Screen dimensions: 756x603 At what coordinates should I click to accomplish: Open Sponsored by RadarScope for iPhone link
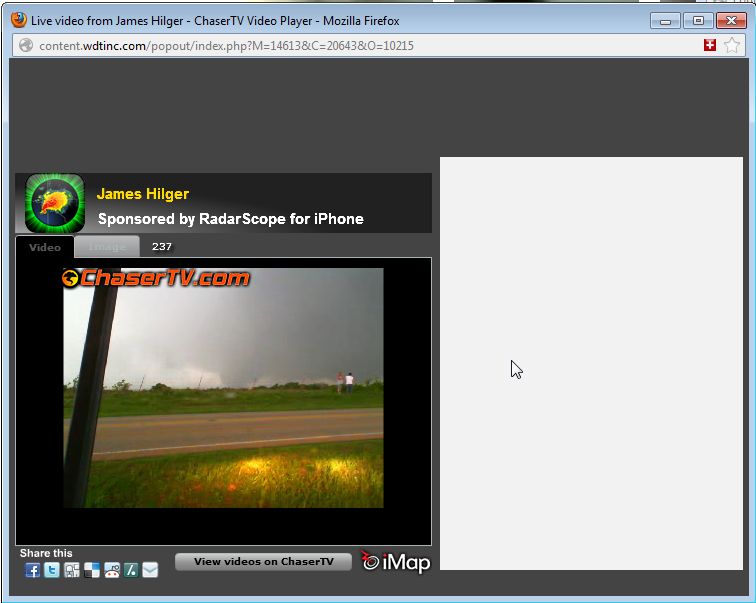[x=230, y=219]
